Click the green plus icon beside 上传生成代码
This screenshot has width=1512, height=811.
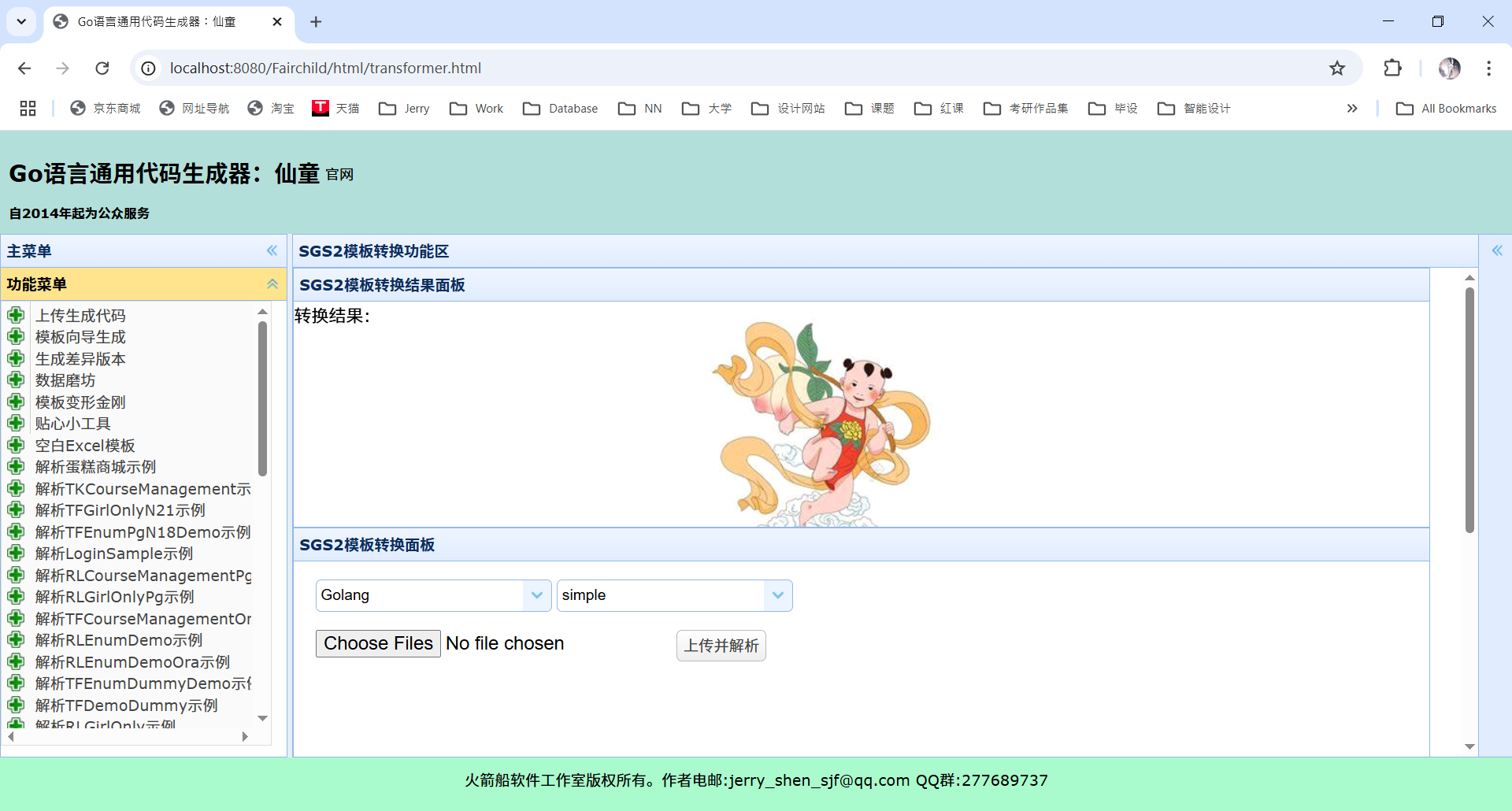(x=16, y=314)
